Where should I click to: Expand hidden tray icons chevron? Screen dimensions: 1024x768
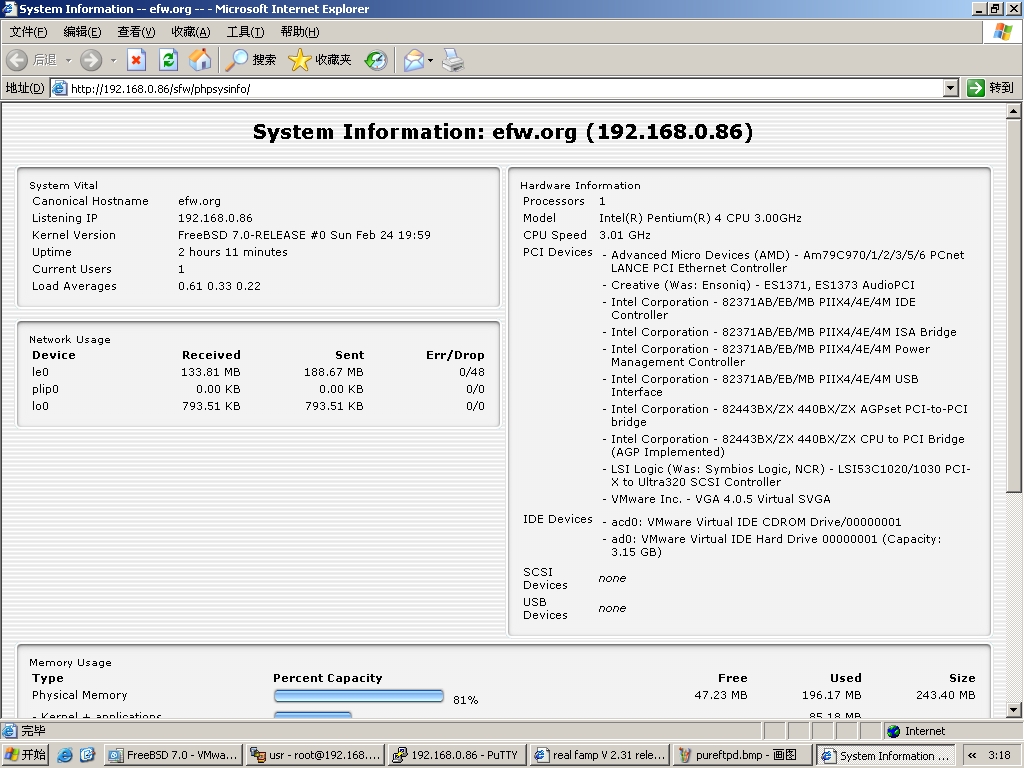(x=972, y=756)
